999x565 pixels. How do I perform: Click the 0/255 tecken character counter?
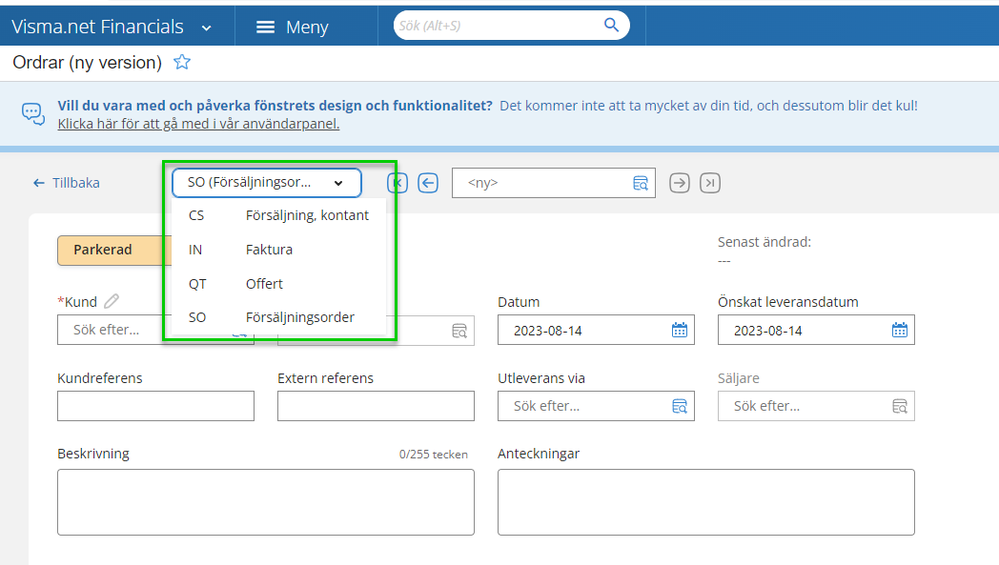[x=433, y=454]
